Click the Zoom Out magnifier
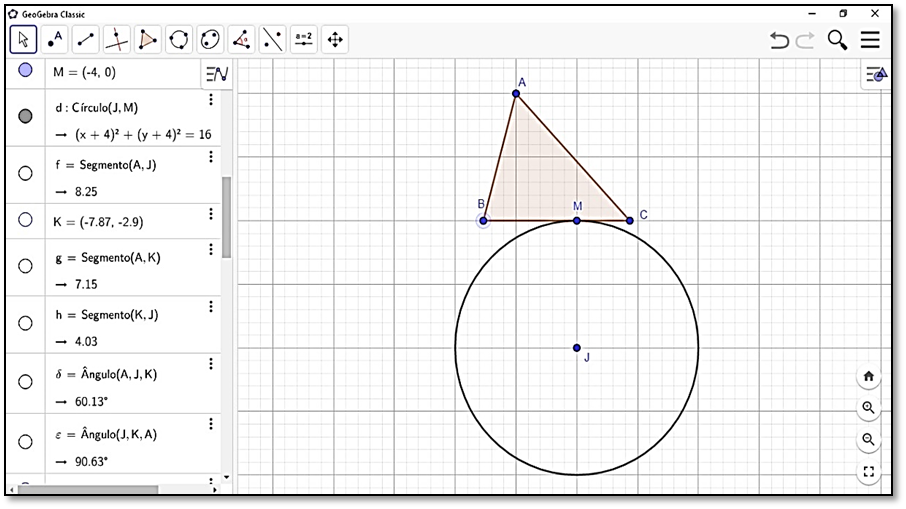Image resolution: width=906 pixels, height=509 pixels. coord(868,439)
